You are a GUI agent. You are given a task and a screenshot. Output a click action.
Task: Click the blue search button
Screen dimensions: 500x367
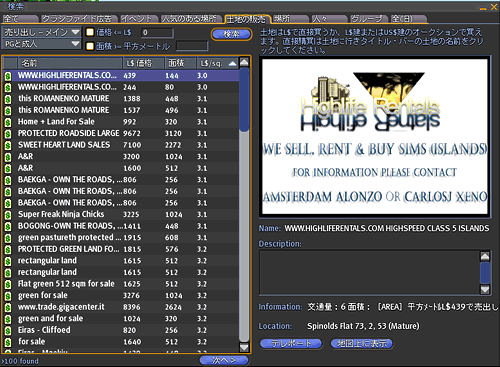point(231,34)
